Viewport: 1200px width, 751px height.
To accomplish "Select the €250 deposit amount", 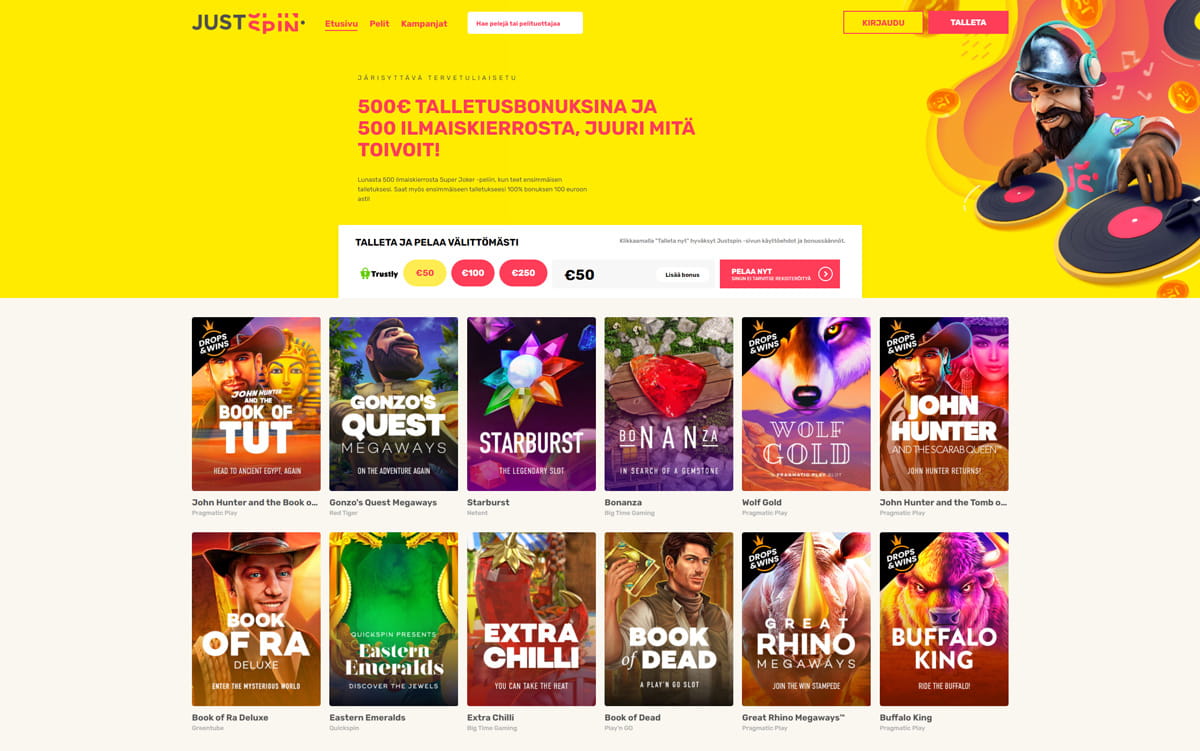I will tap(523, 273).
